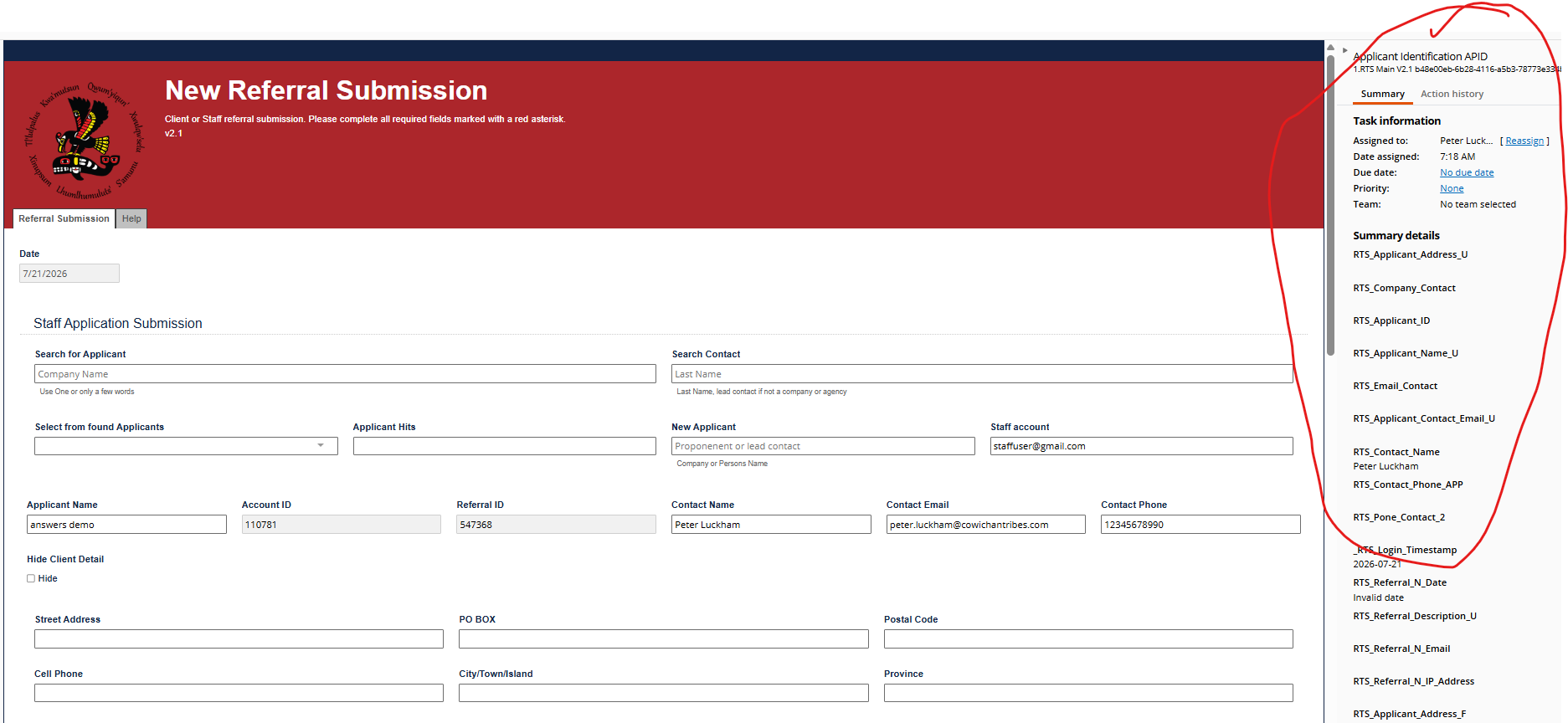The height and width of the screenshot is (723, 1568).
Task: Click the Staff account email field
Action: tap(1142, 446)
